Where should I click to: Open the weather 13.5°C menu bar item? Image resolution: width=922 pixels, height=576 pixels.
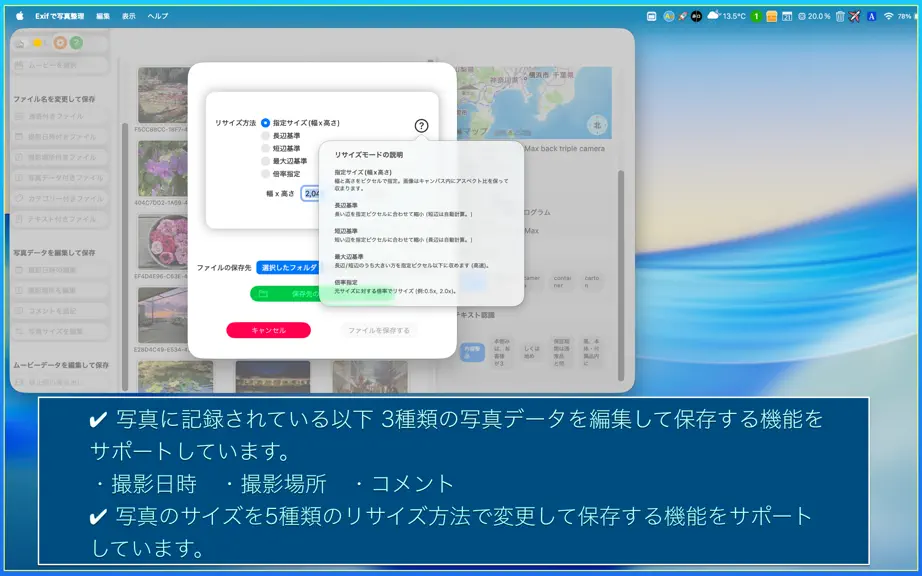click(x=726, y=16)
